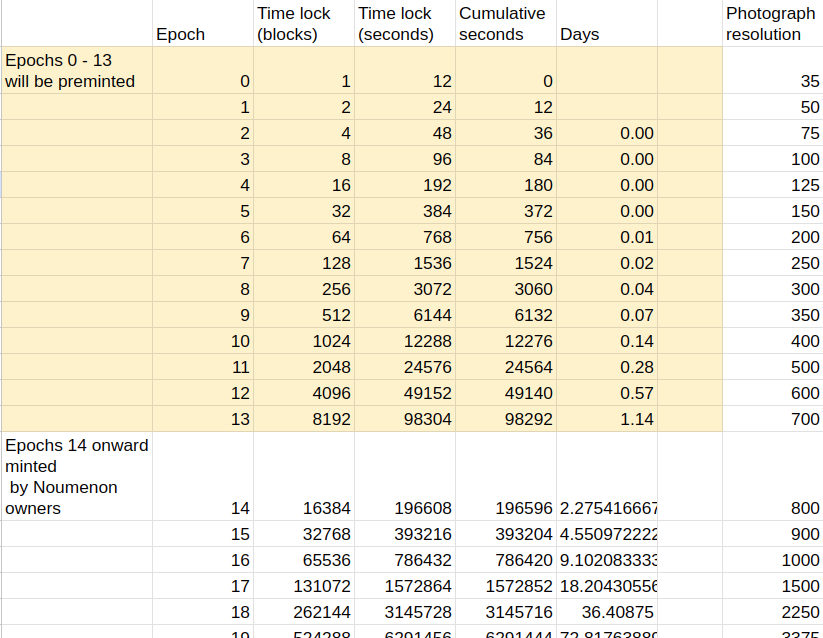Image resolution: width=823 pixels, height=638 pixels.
Task: Click the Epoch column header cell
Action: 203,24
